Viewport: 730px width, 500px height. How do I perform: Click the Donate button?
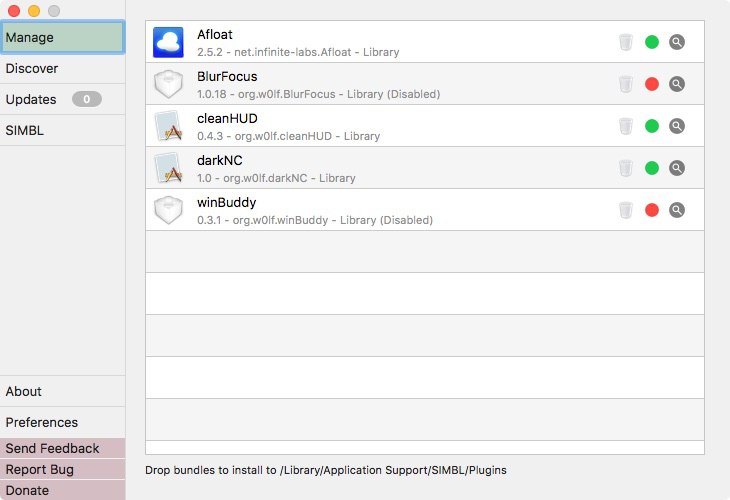click(62, 490)
